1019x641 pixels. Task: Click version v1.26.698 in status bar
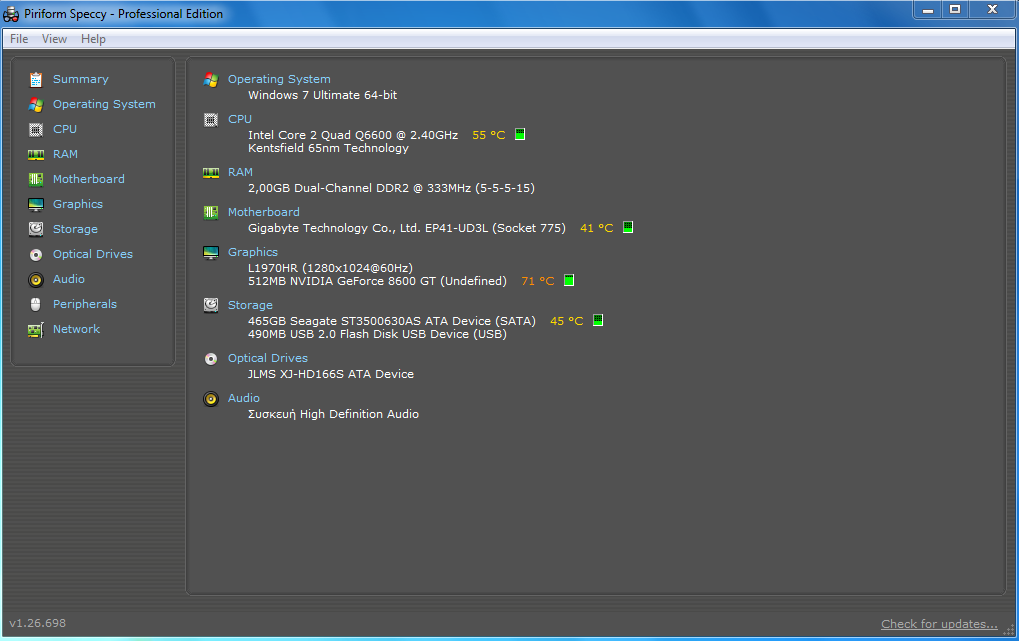click(x=37, y=623)
